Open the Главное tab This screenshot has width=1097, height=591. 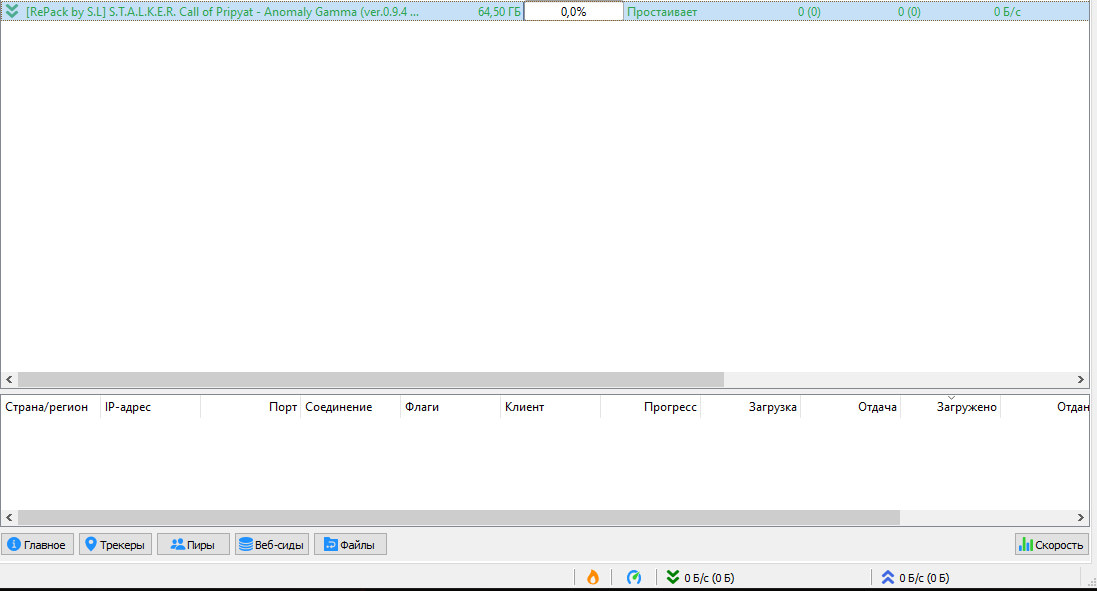point(37,545)
